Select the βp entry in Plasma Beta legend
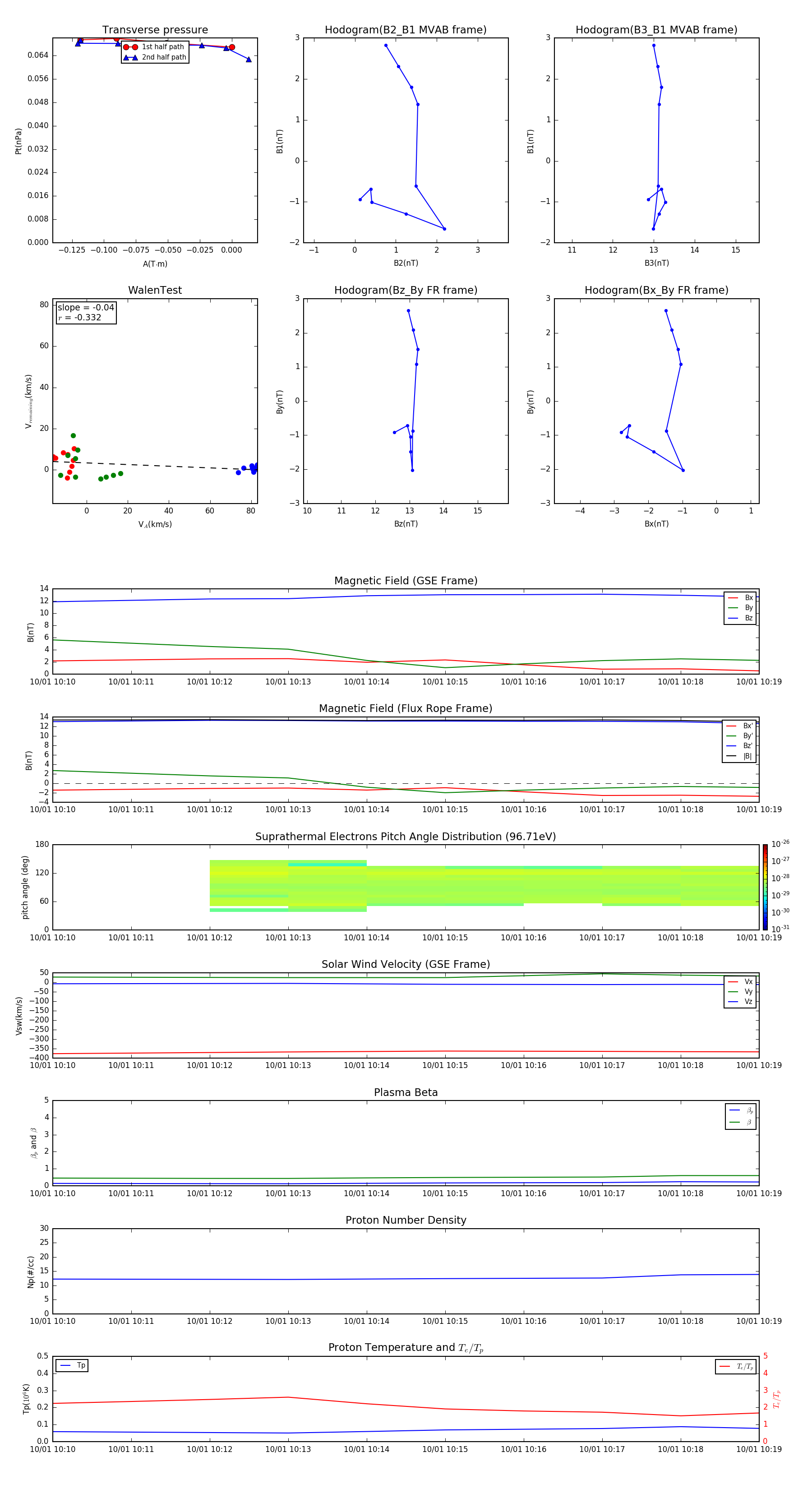Image resolution: width=812 pixels, height=1489 pixels. (741, 1110)
